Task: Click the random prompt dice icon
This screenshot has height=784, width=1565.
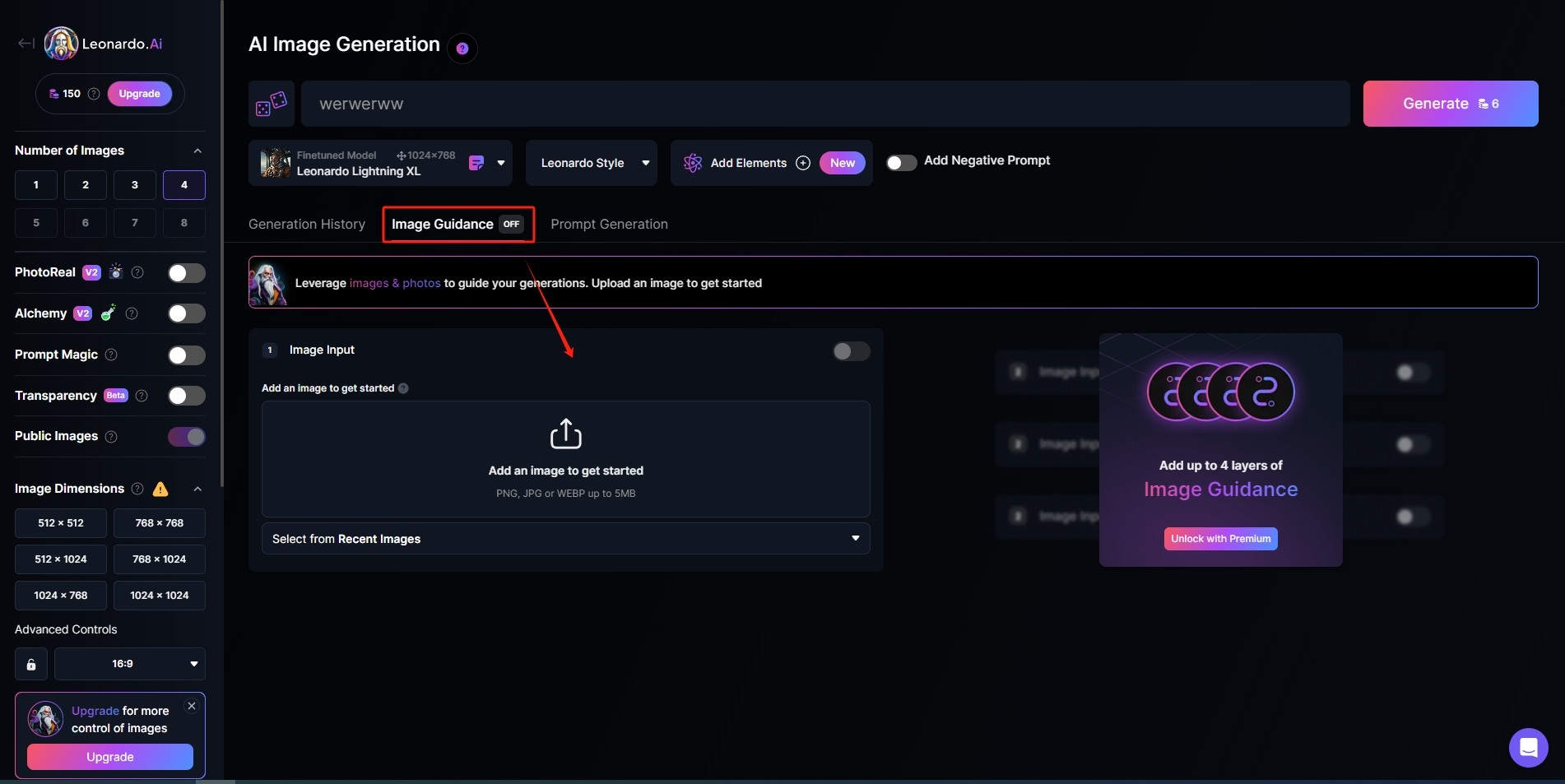Action: [271, 104]
